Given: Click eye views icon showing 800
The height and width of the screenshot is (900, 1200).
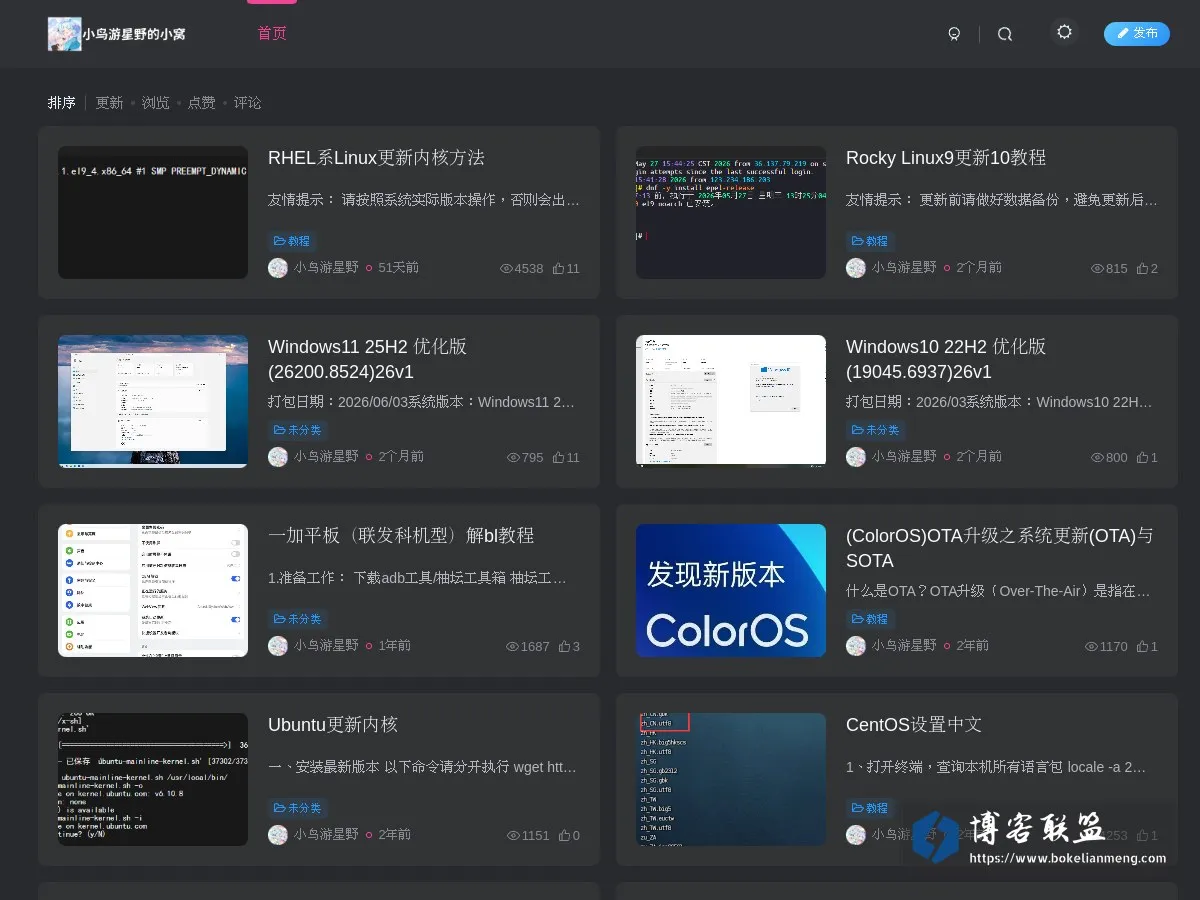Looking at the screenshot, I should 1097,457.
